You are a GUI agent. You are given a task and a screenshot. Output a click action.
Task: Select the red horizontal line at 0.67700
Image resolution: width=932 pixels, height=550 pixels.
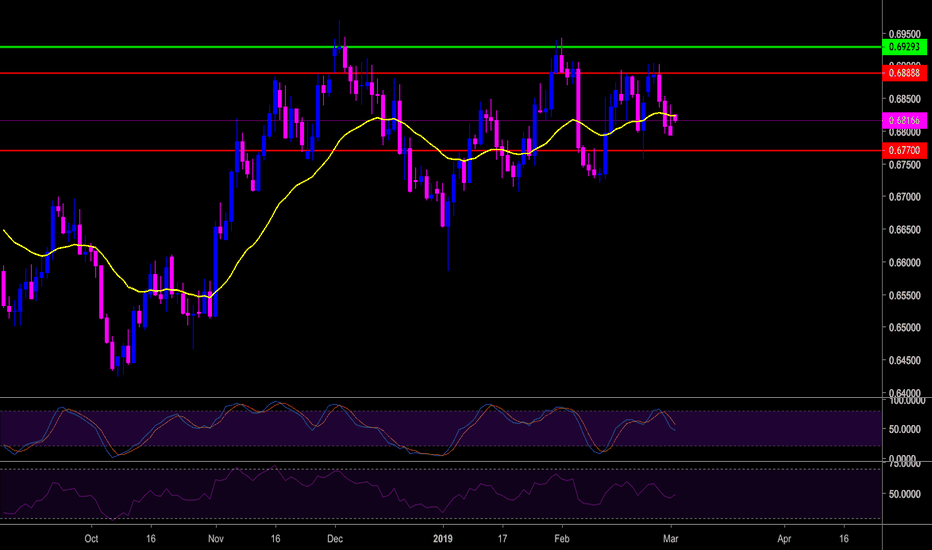tap(441, 150)
